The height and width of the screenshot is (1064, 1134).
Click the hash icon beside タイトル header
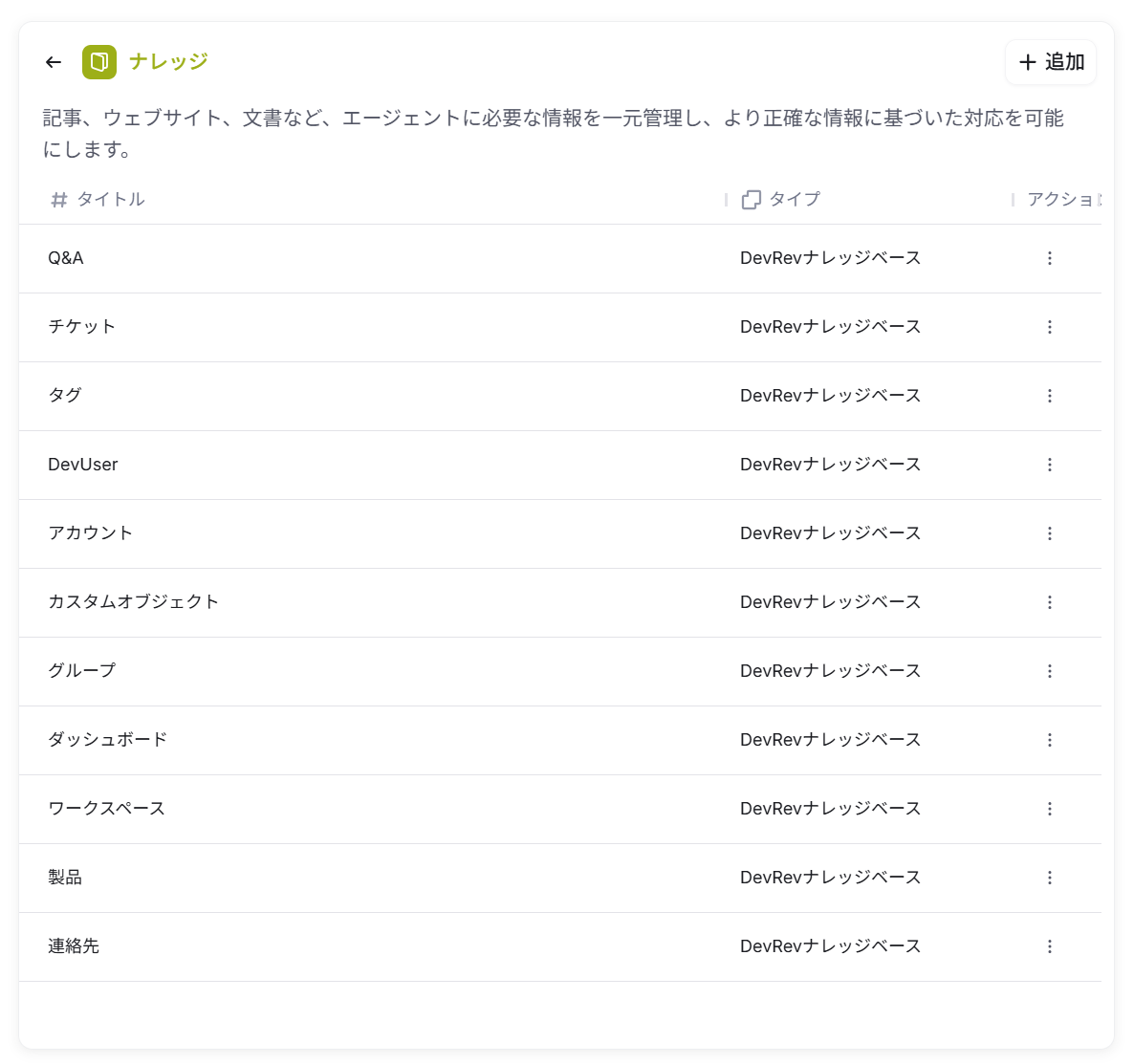tap(58, 199)
